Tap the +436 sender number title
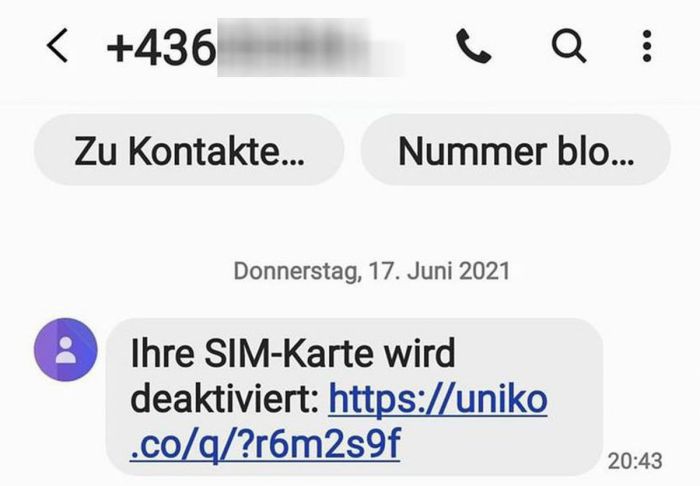Viewport: 700px width, 486px height. click(161, 47)
